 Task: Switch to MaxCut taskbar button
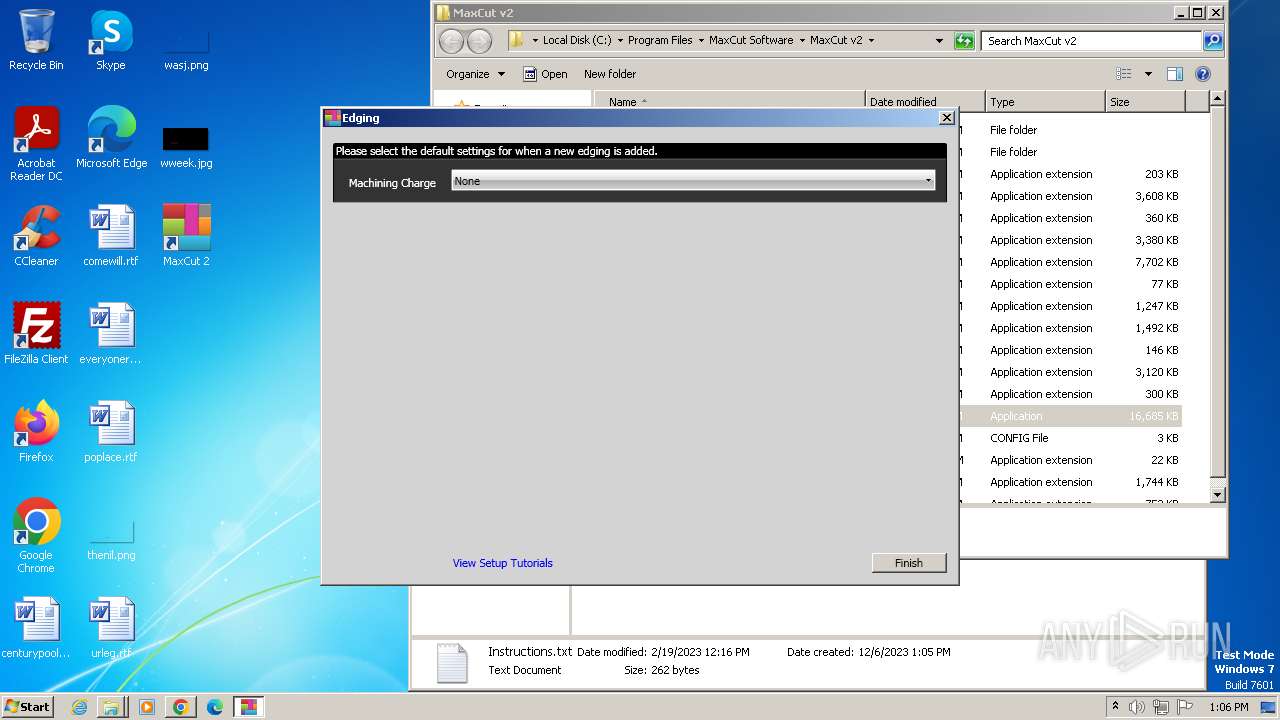coord(248,707)
